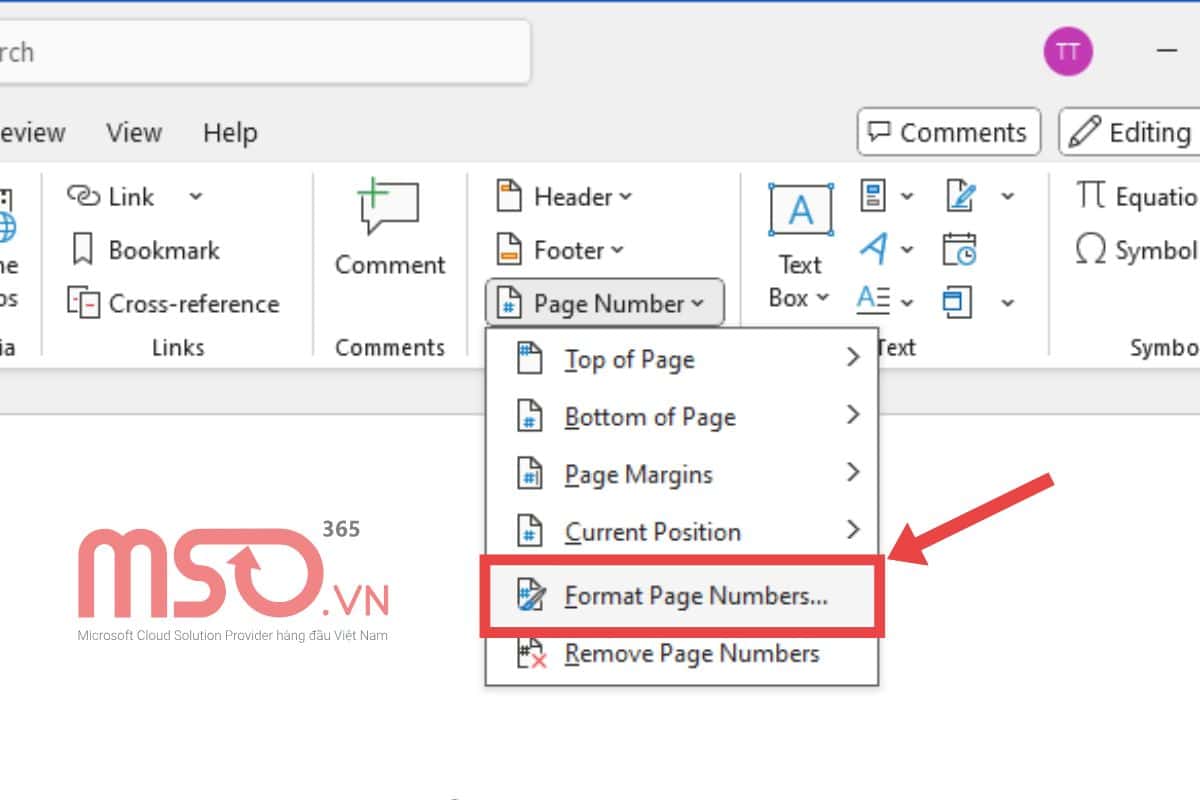Viewport: 1200px width, 800px height.
Task: Expand the Quick Parts dropdown arrow
Action: click(907, 197)
